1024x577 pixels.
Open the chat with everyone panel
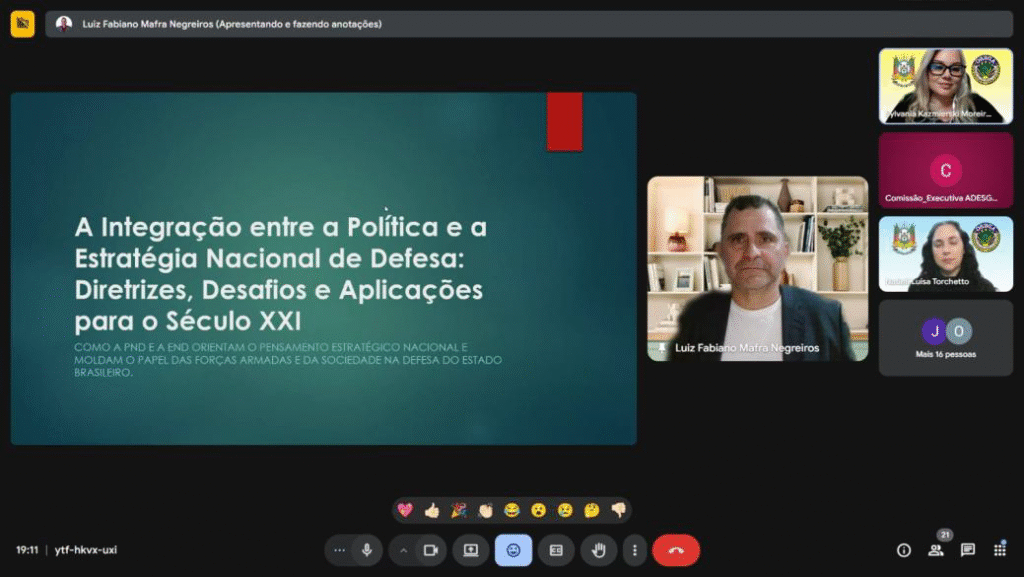968,550
